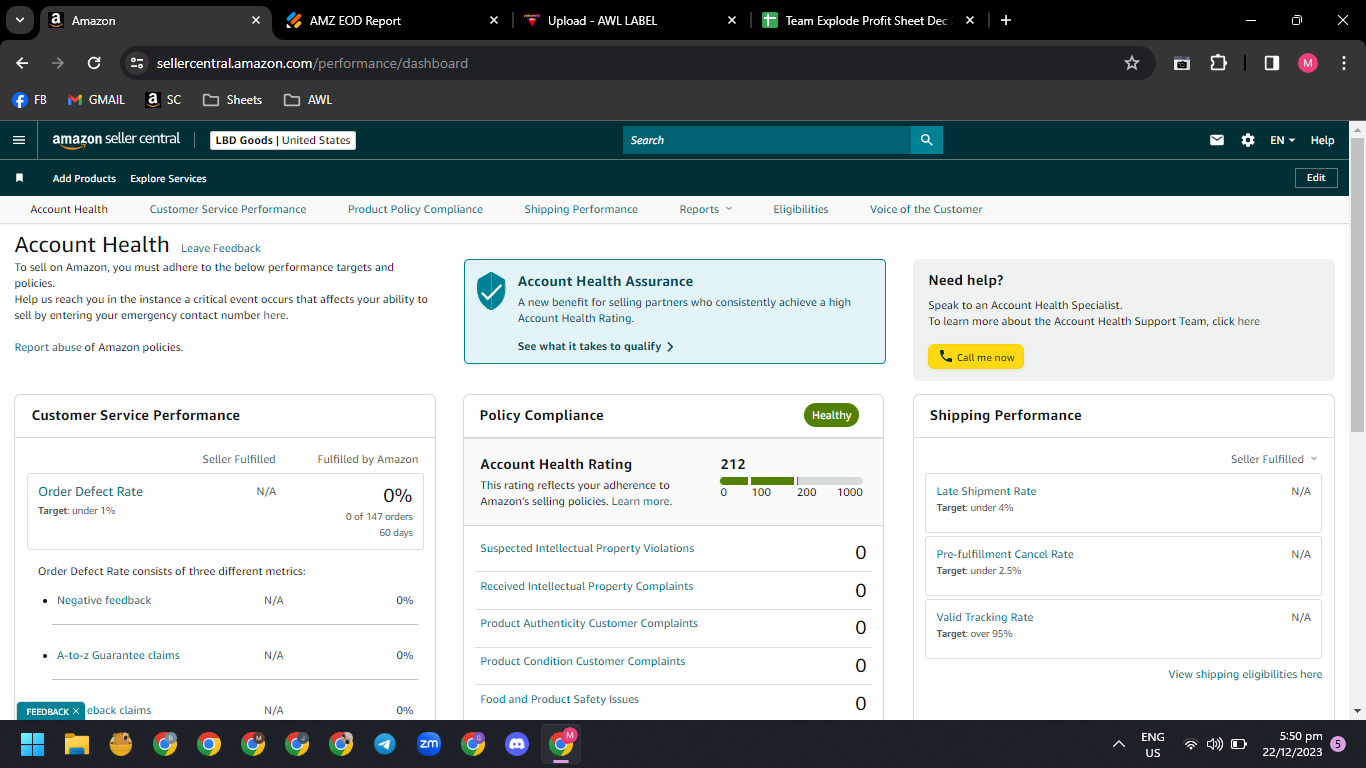Open the Windows Start menu

point(33,744)
